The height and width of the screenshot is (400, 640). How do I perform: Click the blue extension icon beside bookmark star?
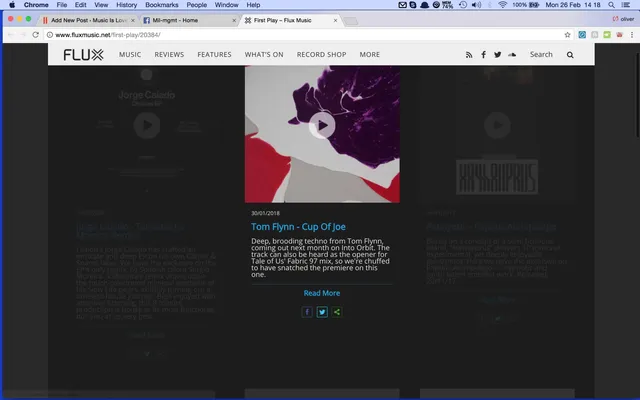pyautogui.click(x=582, y=35)
